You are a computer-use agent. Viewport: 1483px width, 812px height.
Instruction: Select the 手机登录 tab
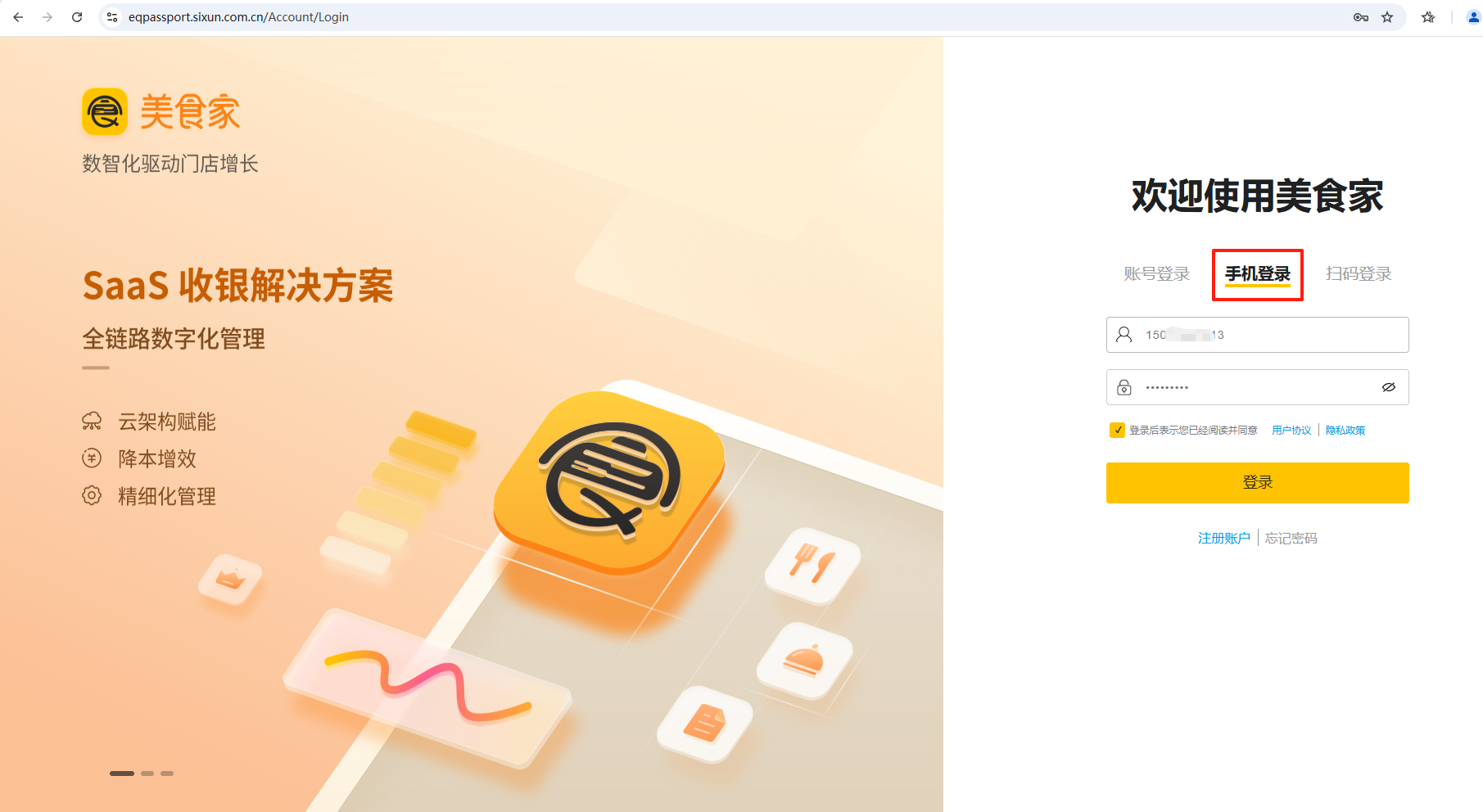pyautogui.click(x=1258, y=274)
